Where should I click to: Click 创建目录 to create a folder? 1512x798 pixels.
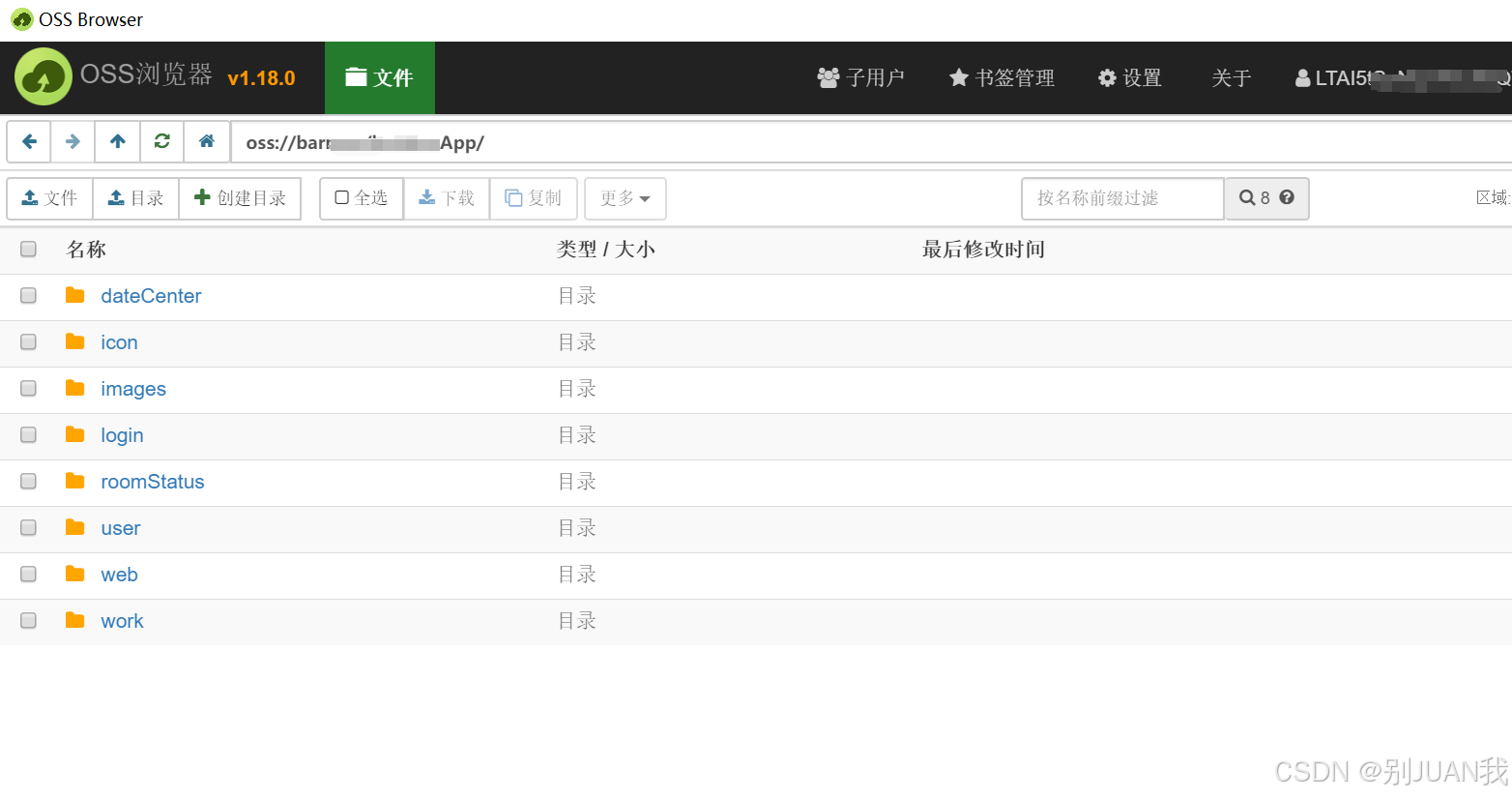tap(240, 198)
